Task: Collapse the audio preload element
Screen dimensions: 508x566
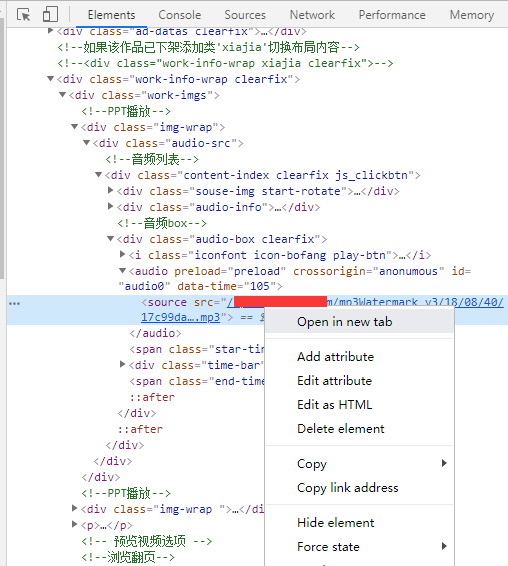Action: [x=122, y=270]
